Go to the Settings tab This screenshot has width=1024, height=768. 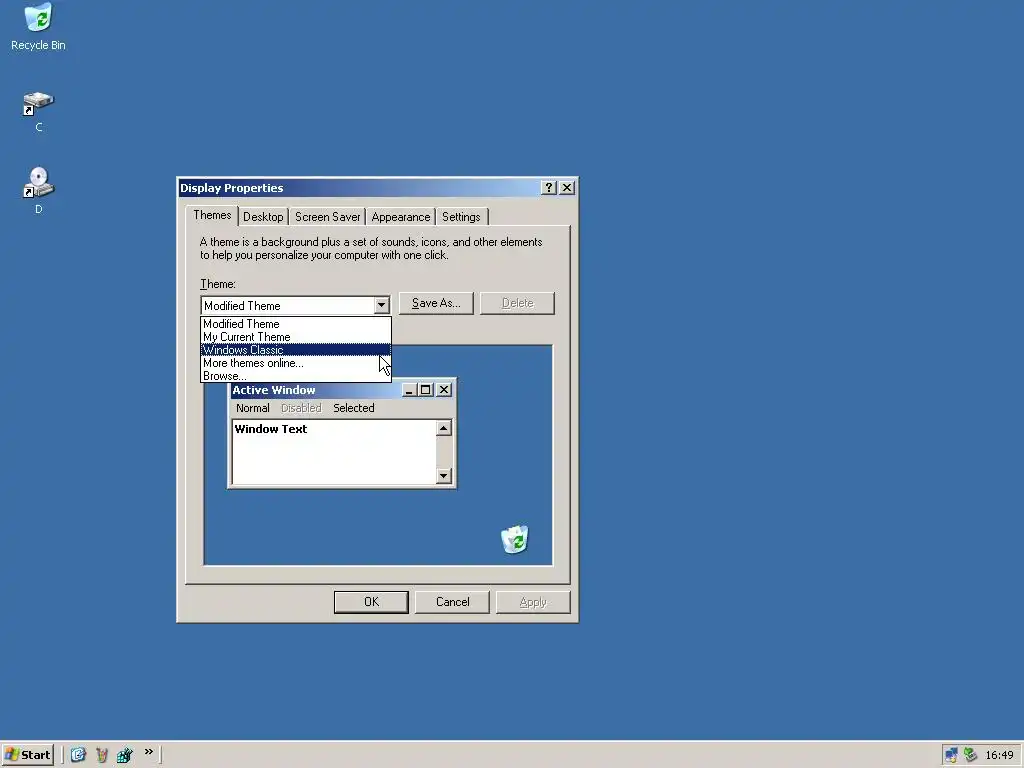coord(461,217)
